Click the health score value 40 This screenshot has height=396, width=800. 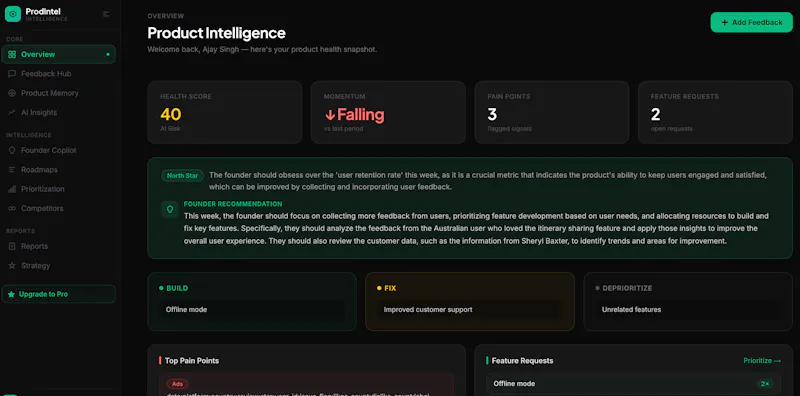tap(171, 114)
